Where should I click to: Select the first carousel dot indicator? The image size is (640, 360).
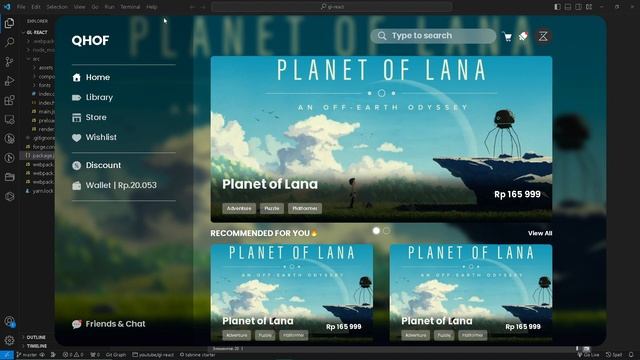tap(376, 231)
